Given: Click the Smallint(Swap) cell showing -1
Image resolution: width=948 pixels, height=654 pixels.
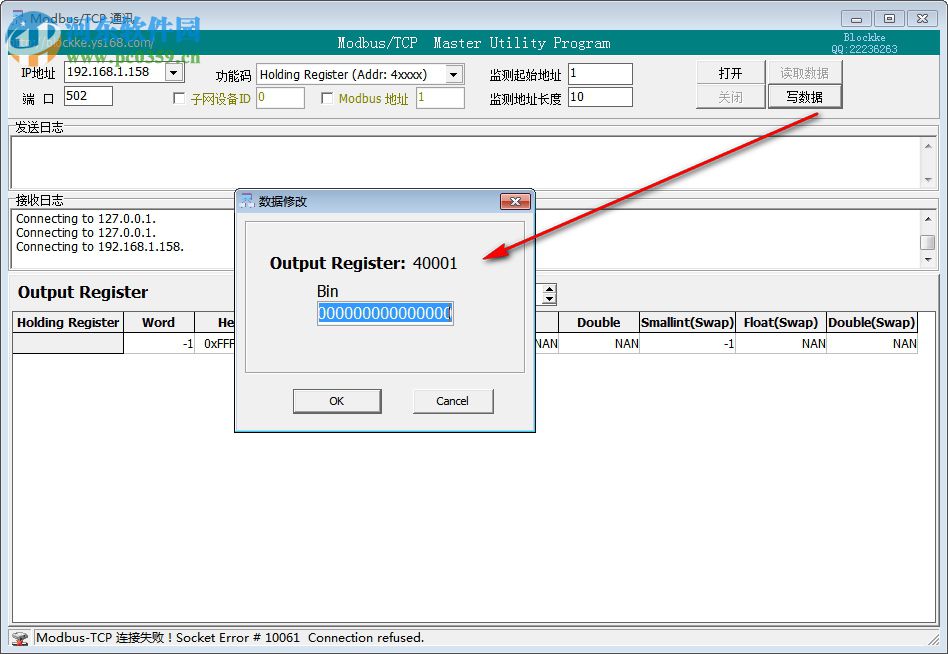Looking at the screenshot, I should coord(687,343).
